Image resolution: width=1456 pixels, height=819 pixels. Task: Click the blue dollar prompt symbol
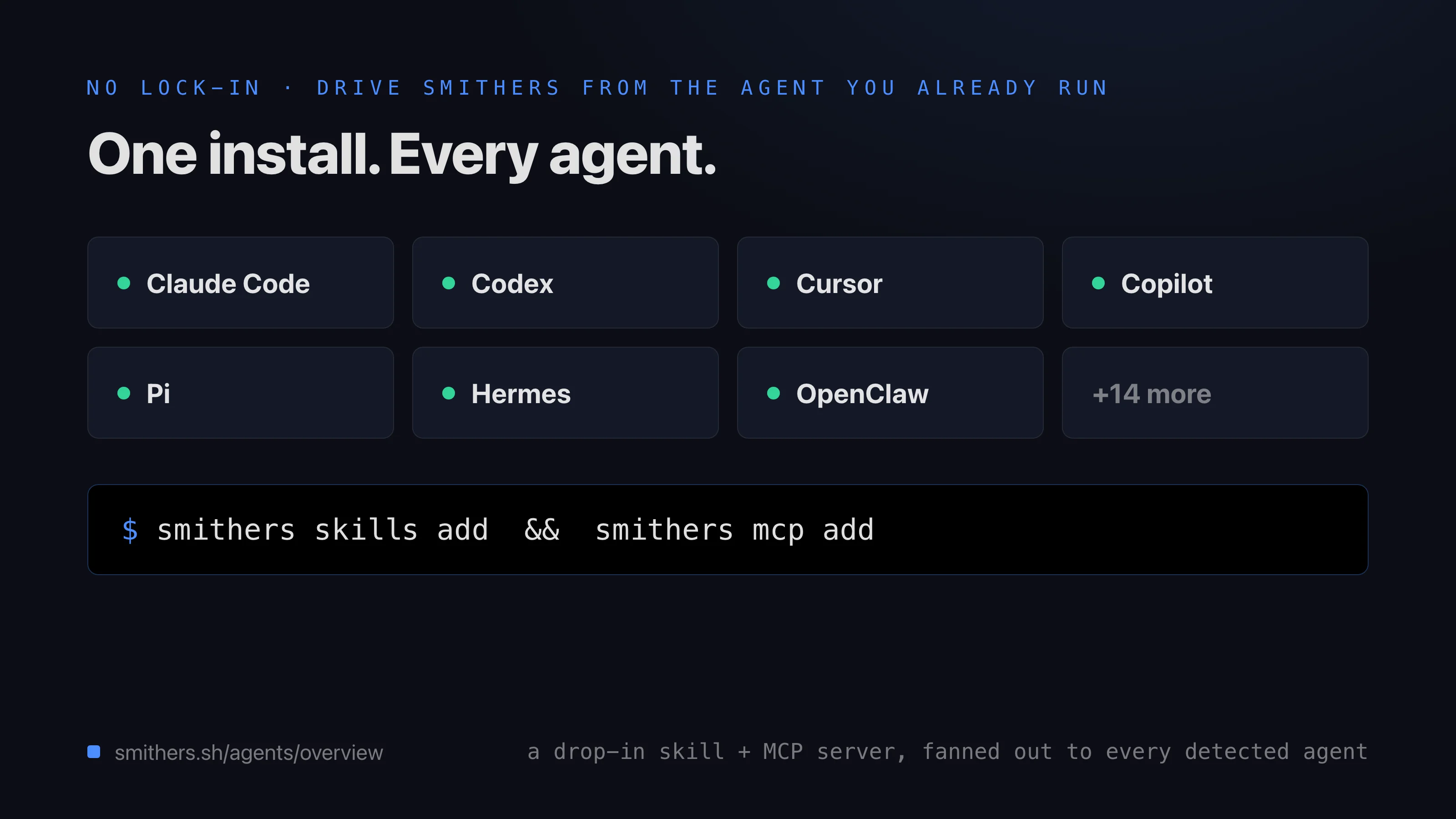coord(130,530)
